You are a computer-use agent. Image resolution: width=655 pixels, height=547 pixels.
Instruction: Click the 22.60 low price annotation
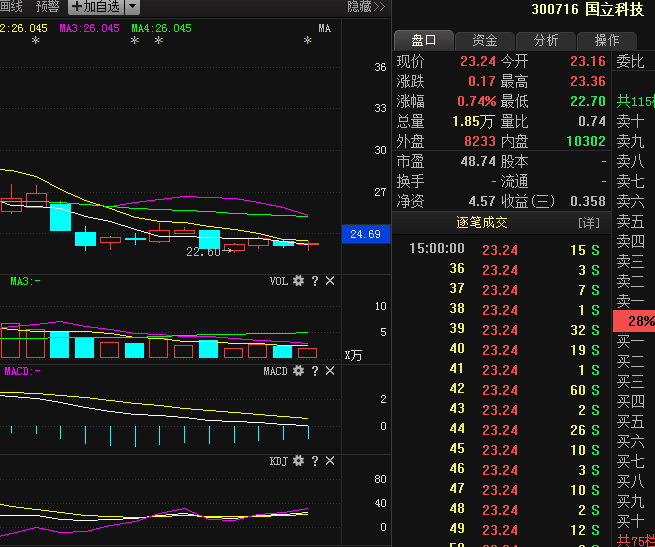[203, 252]
